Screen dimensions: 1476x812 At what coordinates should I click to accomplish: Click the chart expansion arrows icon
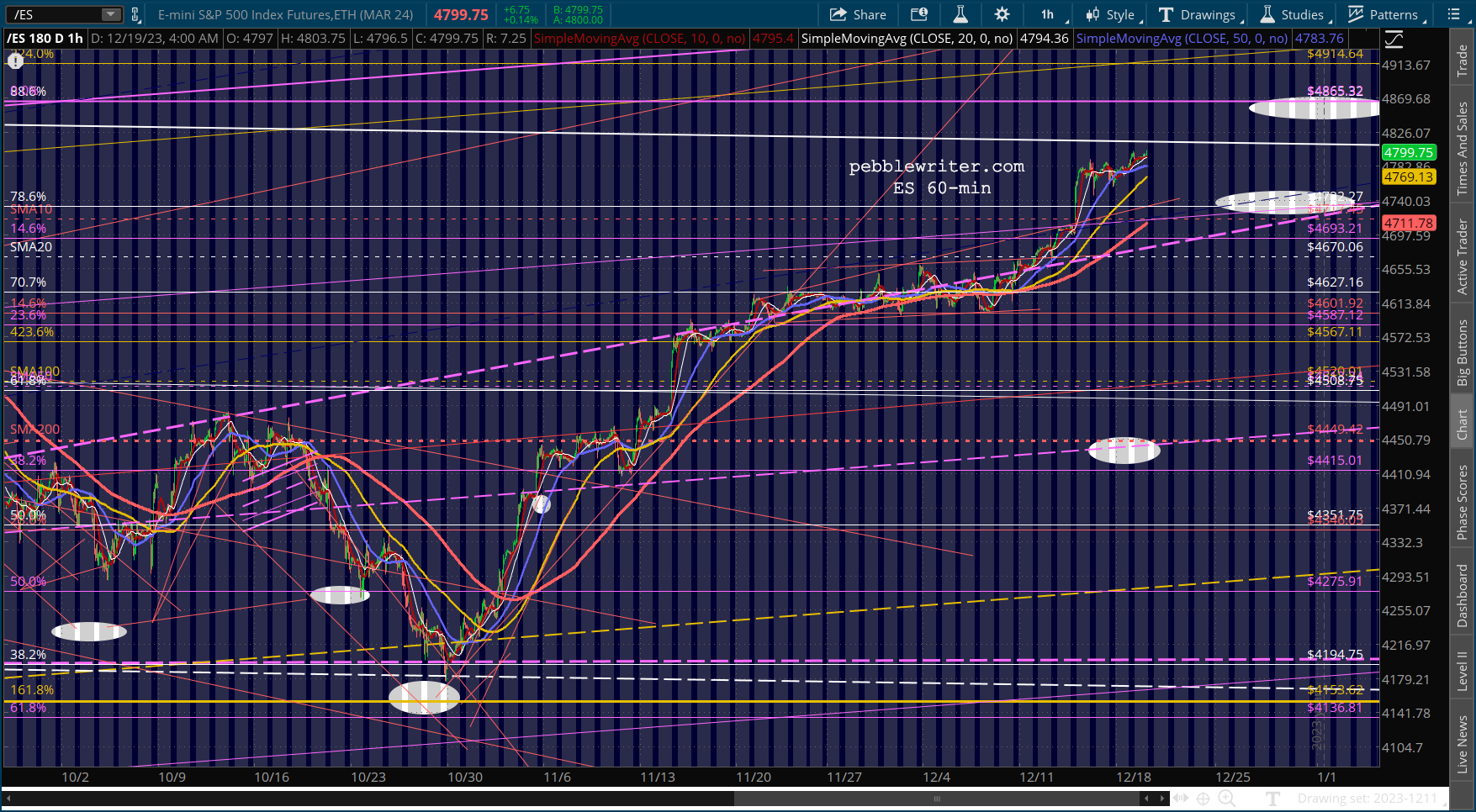[x=1181, y=799]
